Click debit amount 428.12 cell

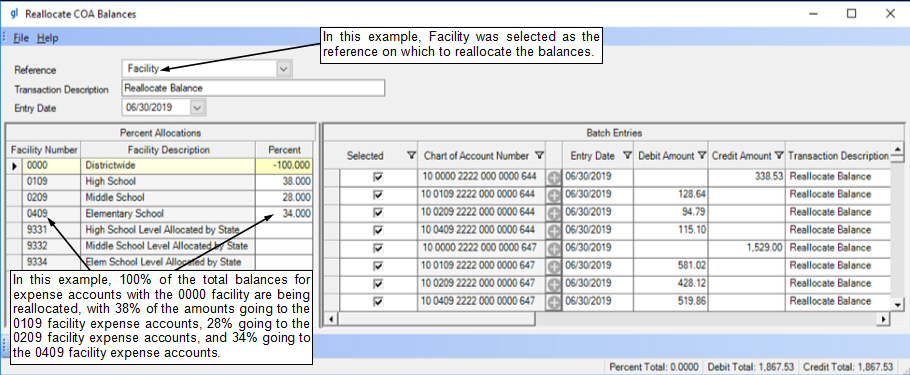coord(671,285)
